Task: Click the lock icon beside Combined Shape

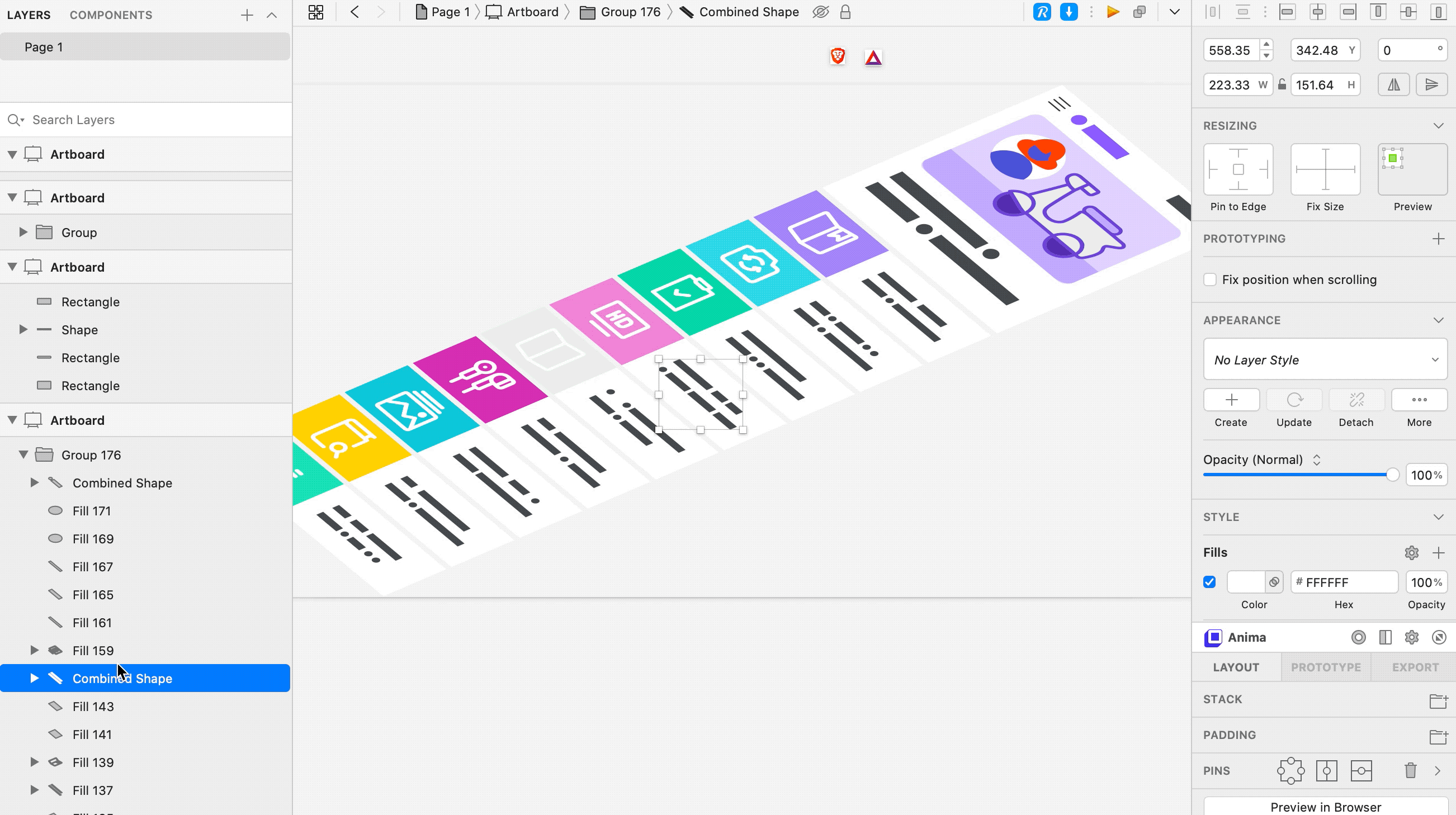Action: (x=845, y=12)
